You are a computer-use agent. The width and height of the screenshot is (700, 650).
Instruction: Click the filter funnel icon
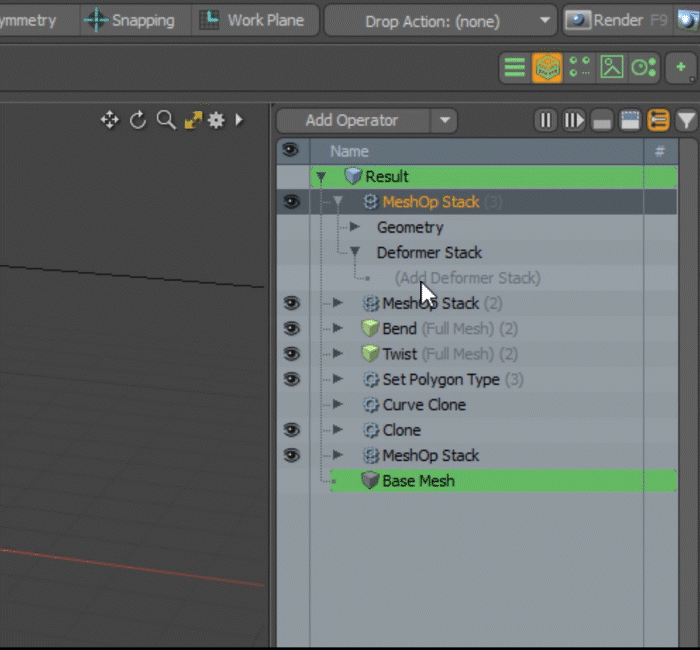686,121
